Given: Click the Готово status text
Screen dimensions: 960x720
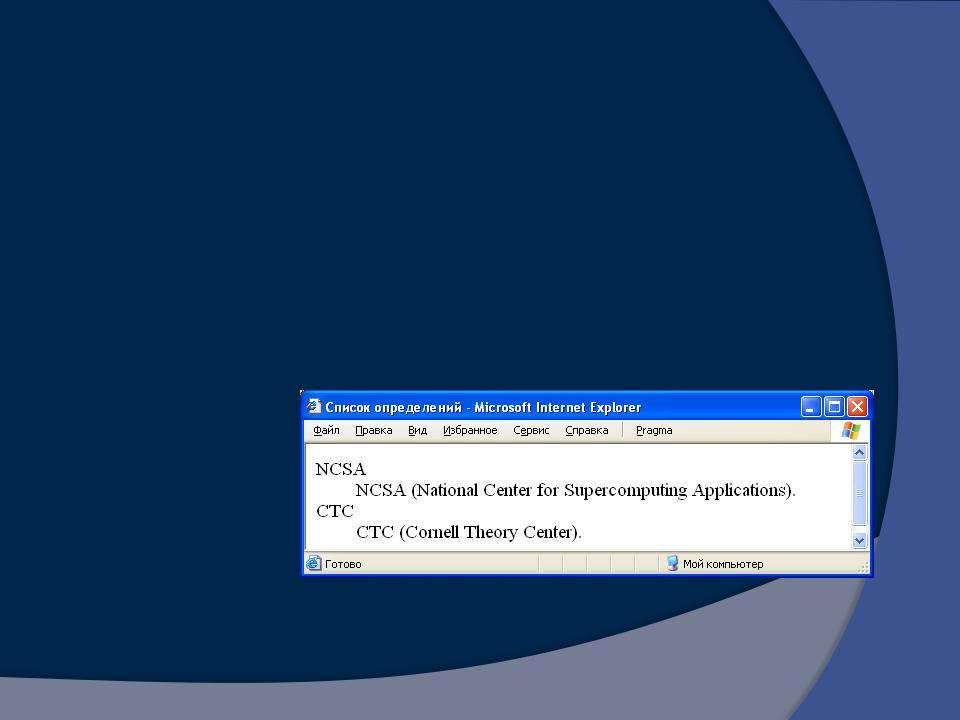Looking at the screenshot, I should coord(343,564).
